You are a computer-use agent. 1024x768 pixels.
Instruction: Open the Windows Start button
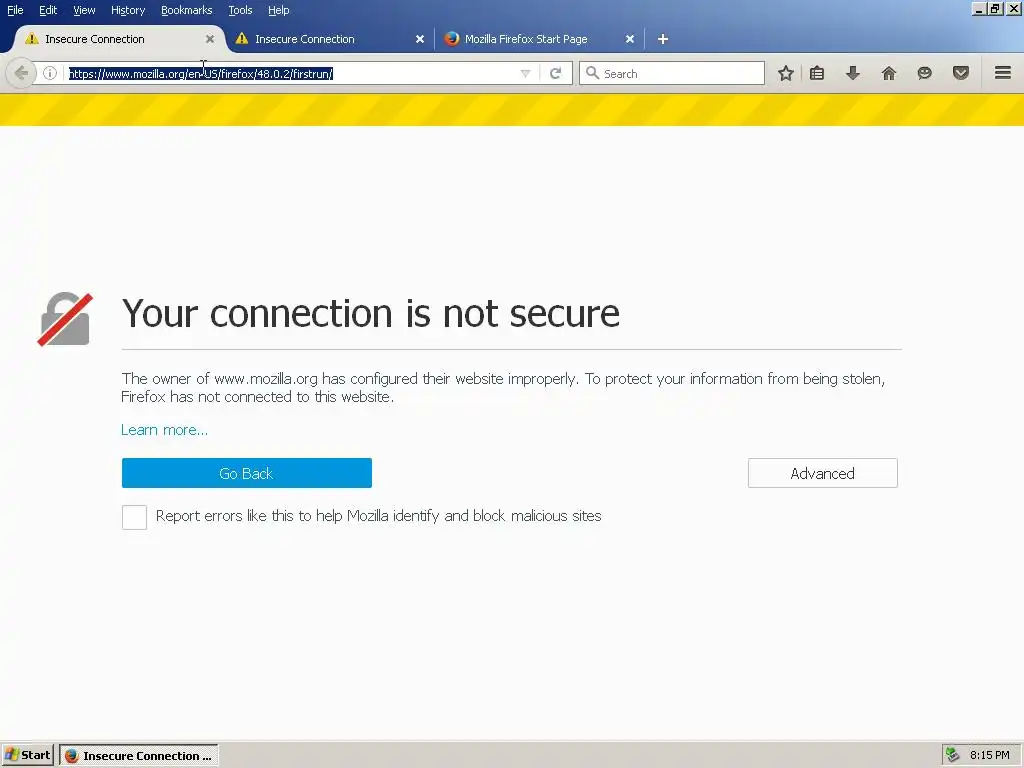click(x=27, y=755)
